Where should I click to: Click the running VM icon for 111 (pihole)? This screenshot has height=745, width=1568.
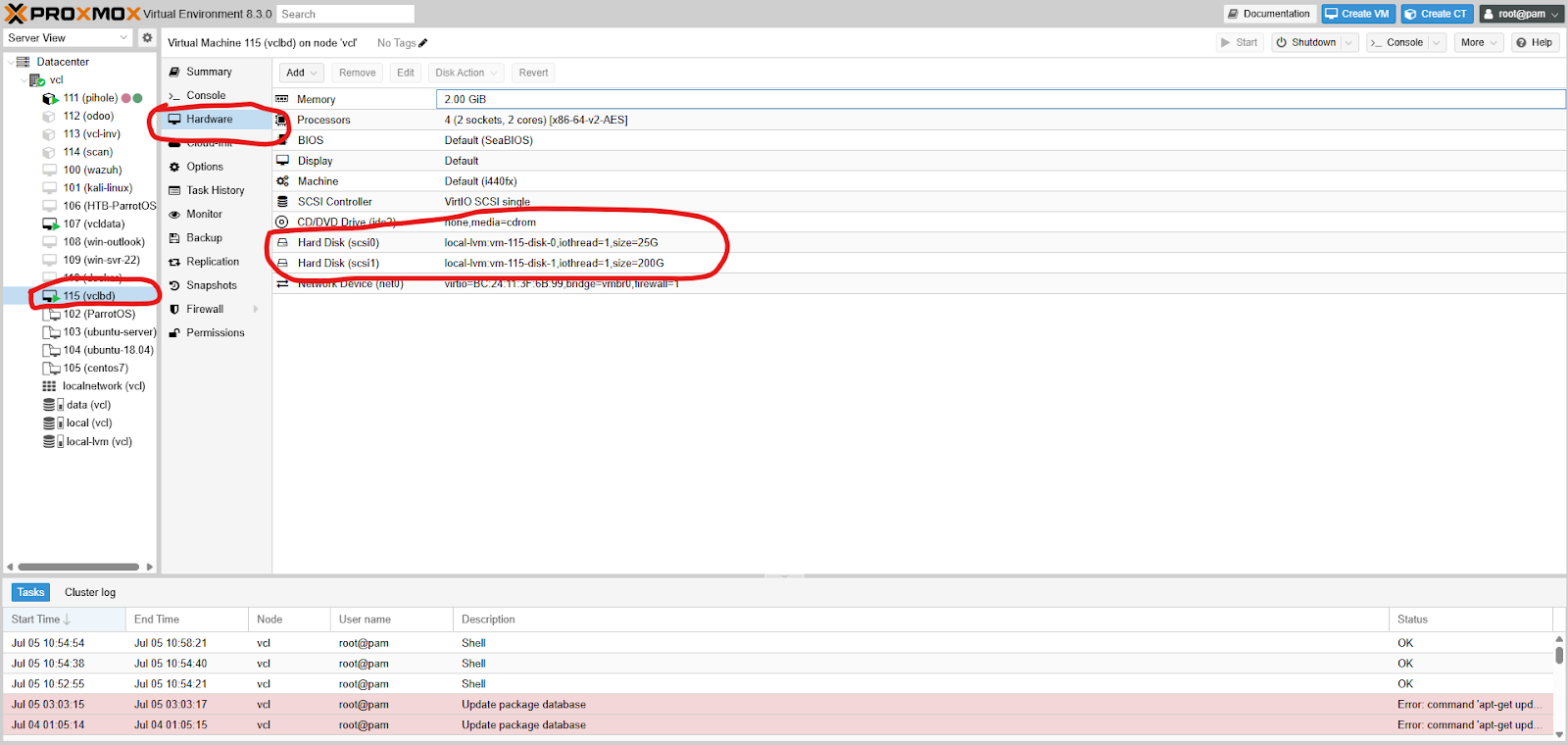pos(50,98)
